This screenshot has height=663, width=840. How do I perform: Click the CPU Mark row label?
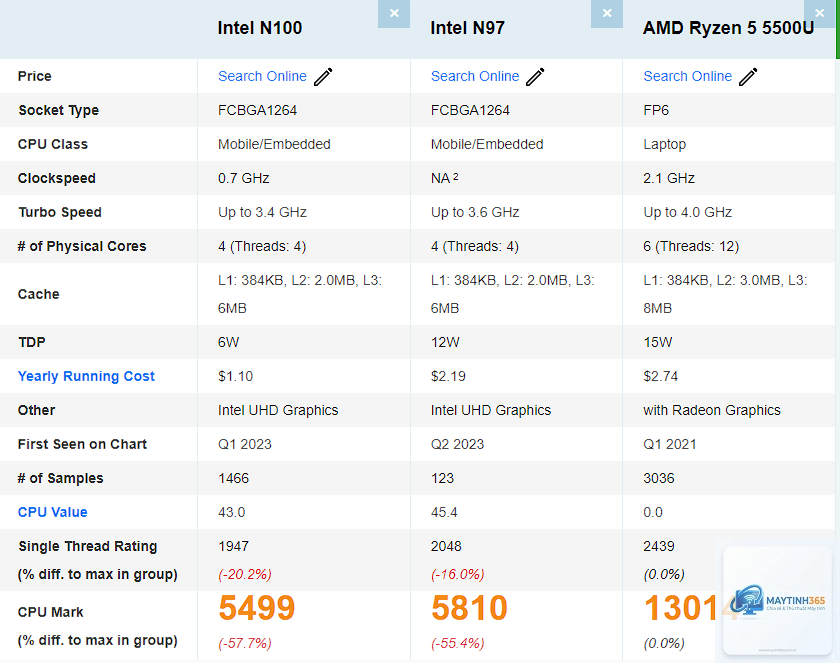click(x=50, y=612)
